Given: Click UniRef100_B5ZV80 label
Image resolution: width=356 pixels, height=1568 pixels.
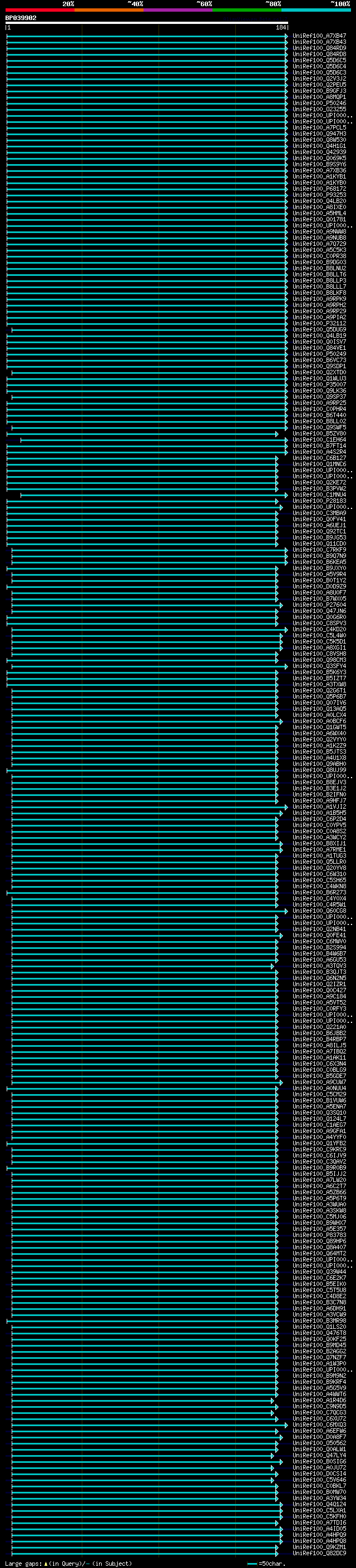Looking at the screenshot, I should (x=319, y=433).
